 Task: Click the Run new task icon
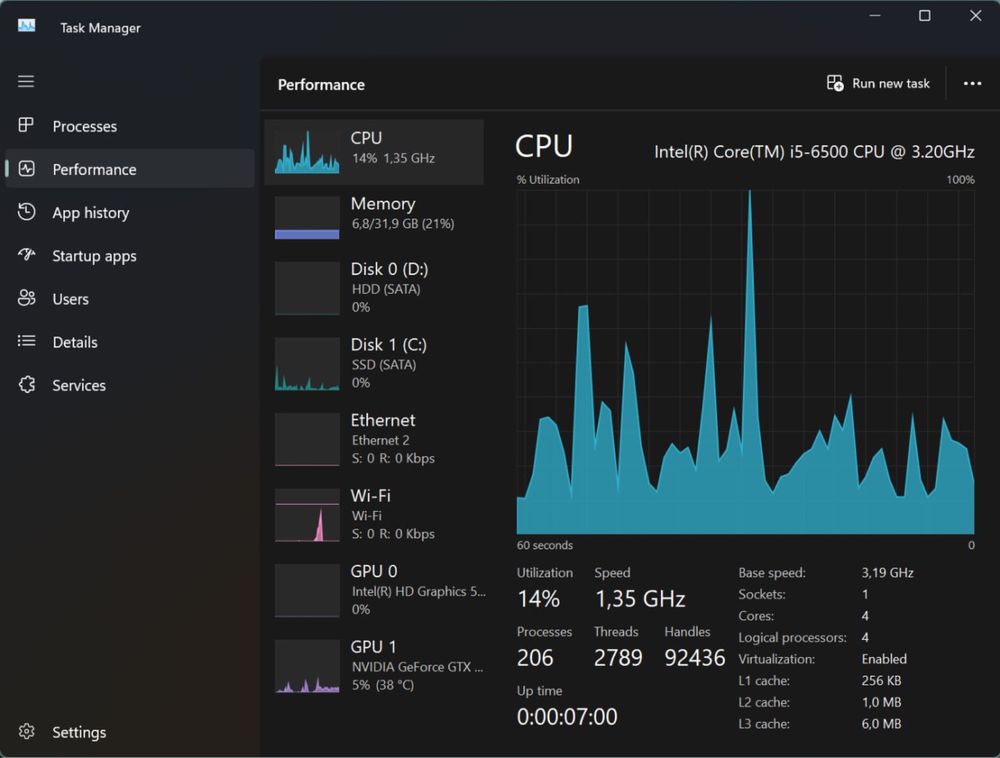(835, 83)
